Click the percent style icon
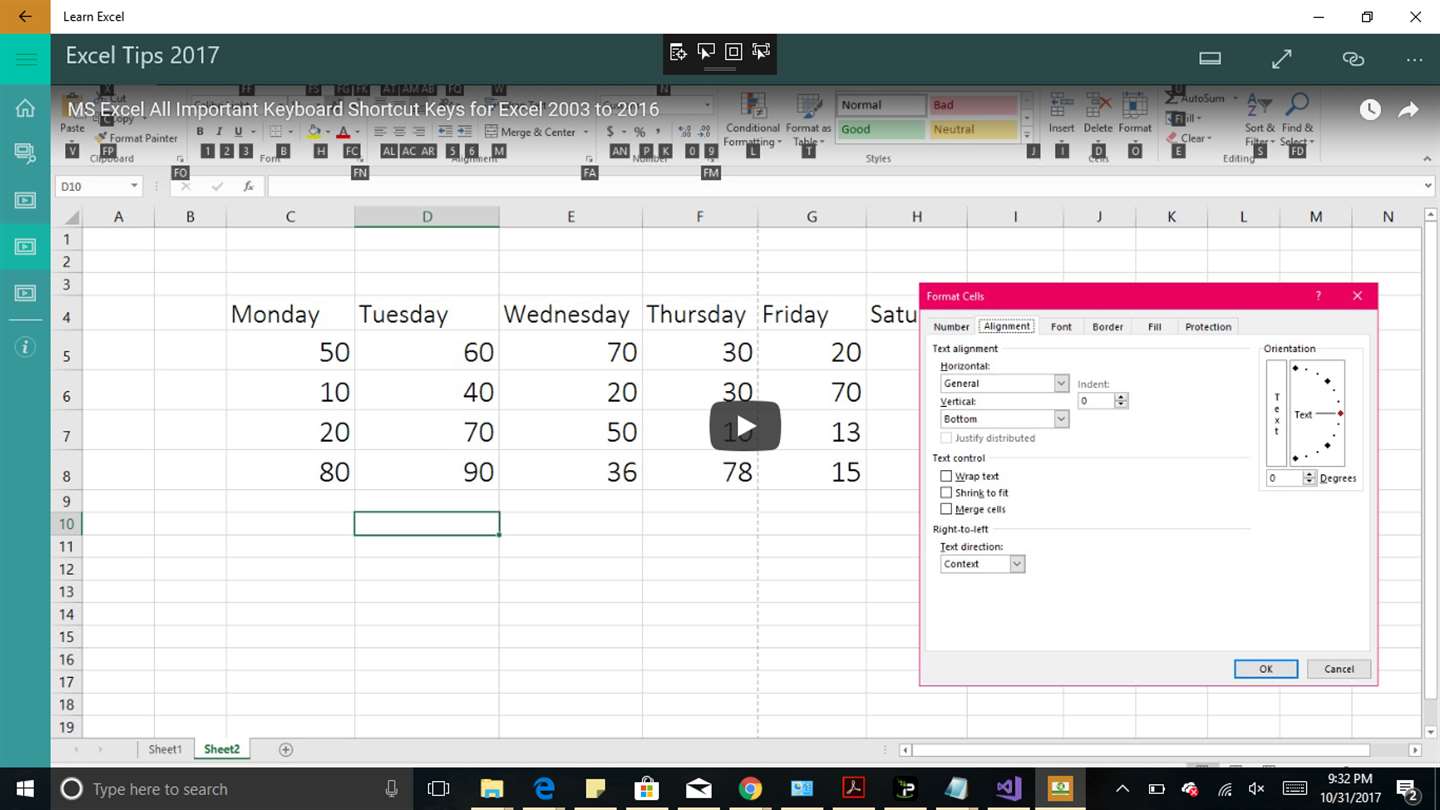Screen dimensions: 1440x810 pos(640,131)
